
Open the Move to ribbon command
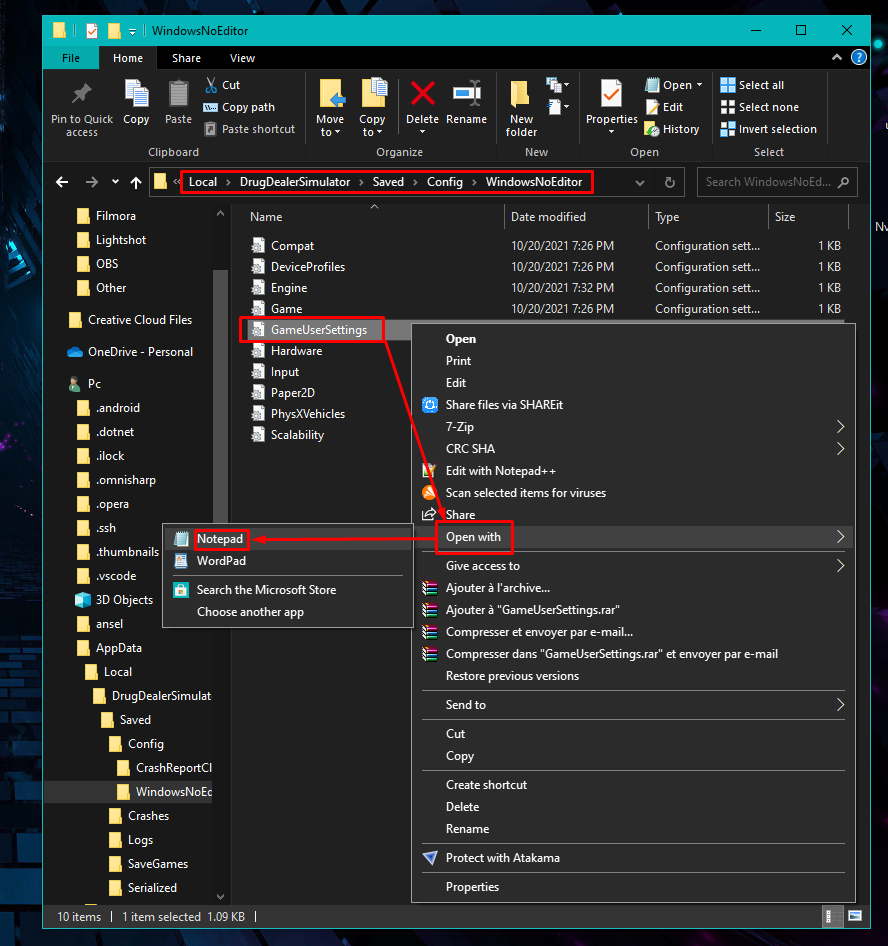tap(330, 108)
